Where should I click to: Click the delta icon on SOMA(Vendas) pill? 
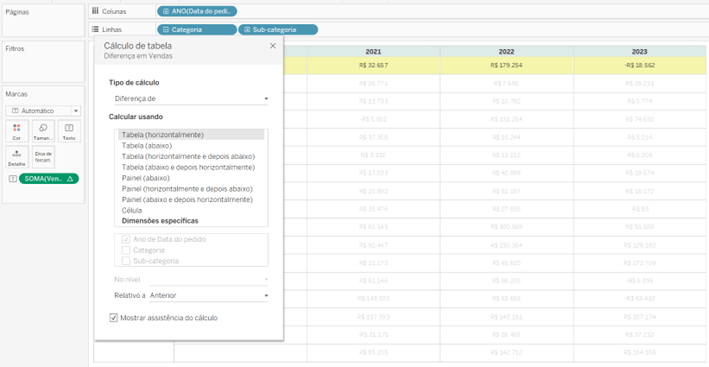coord(70,179)
